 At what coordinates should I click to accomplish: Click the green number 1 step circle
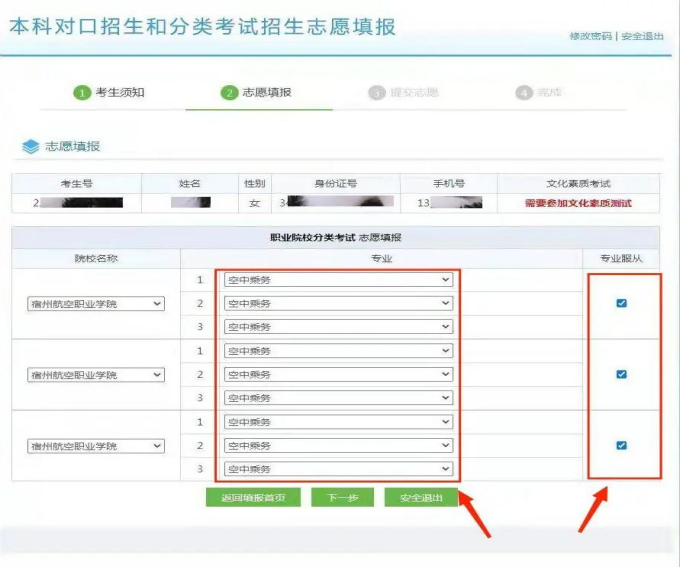[x=83, y=93]
